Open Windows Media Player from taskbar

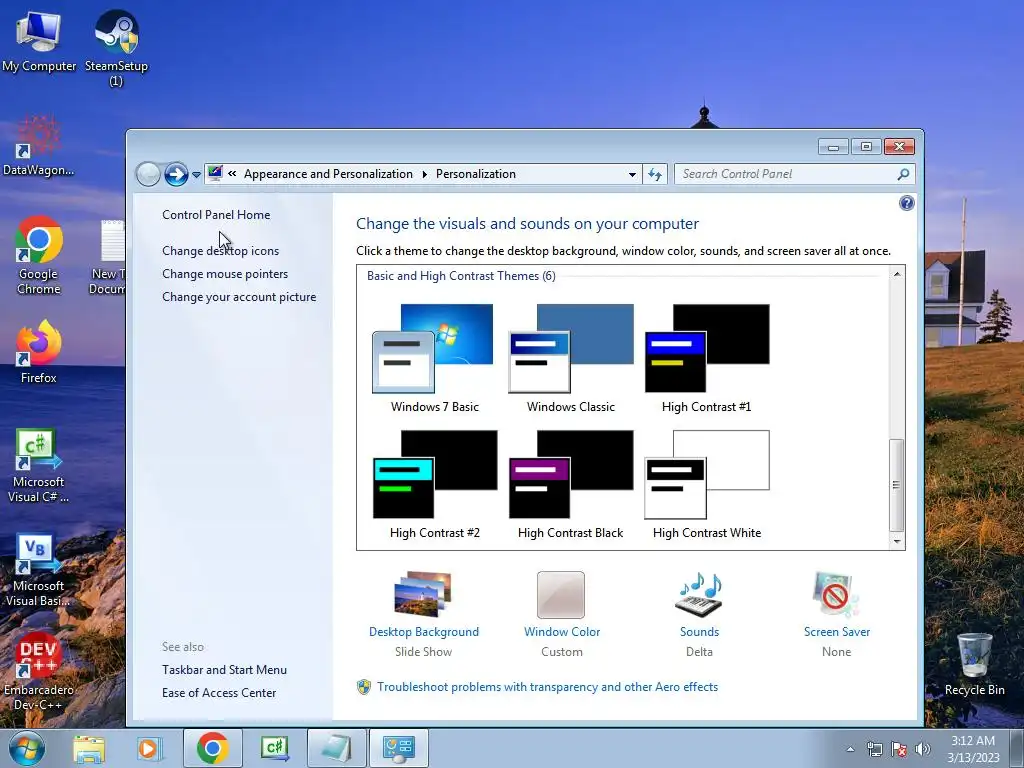tap(149, 748)
